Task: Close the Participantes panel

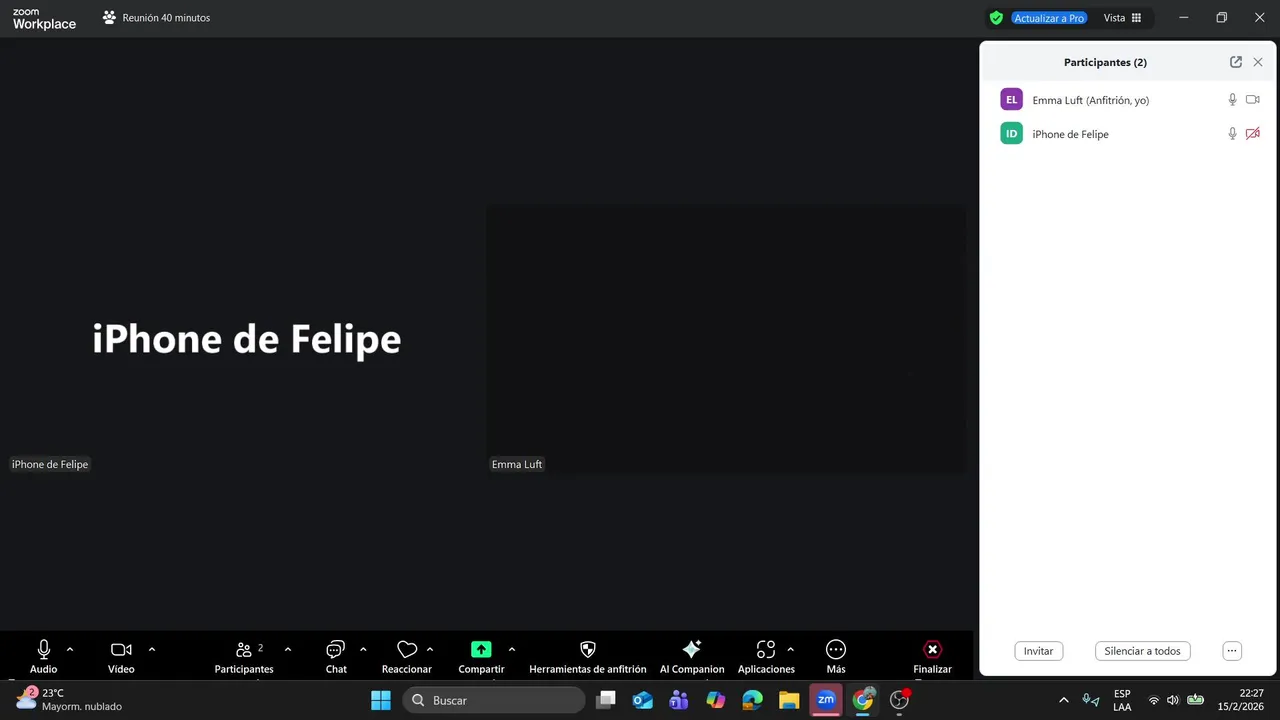Action: [x=1258, y=62]
